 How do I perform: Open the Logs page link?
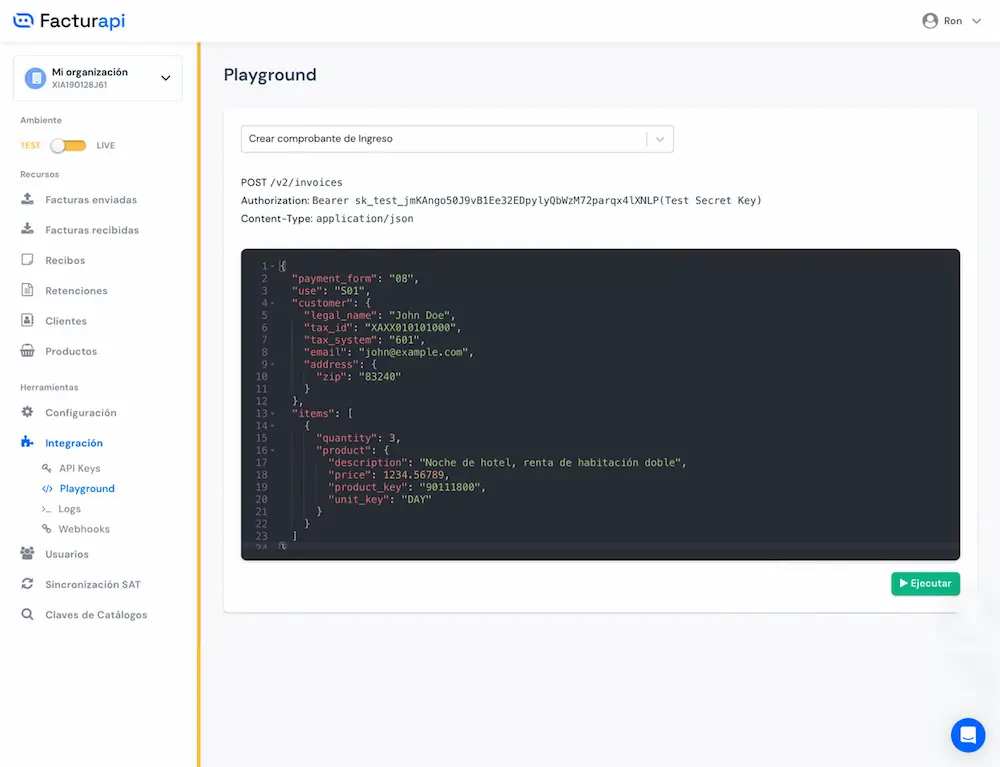pyautogui.click(x=69, y=509)
